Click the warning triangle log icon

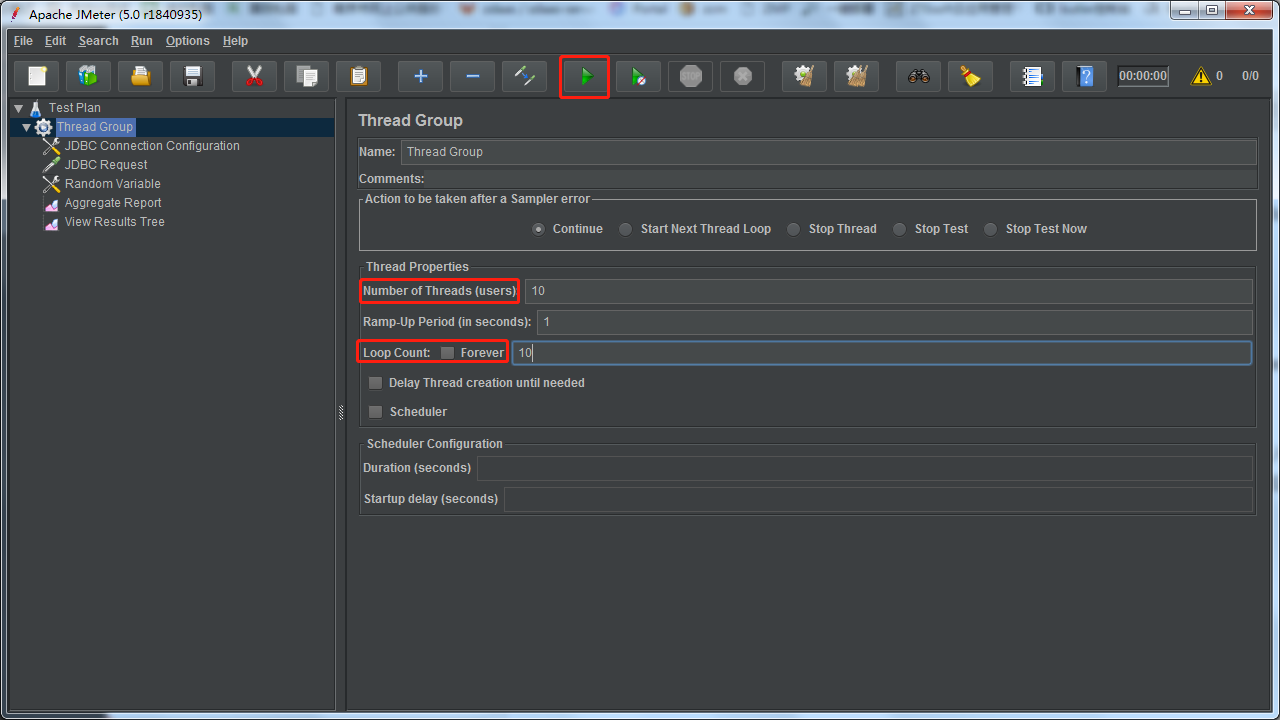tap(1200, 76)
